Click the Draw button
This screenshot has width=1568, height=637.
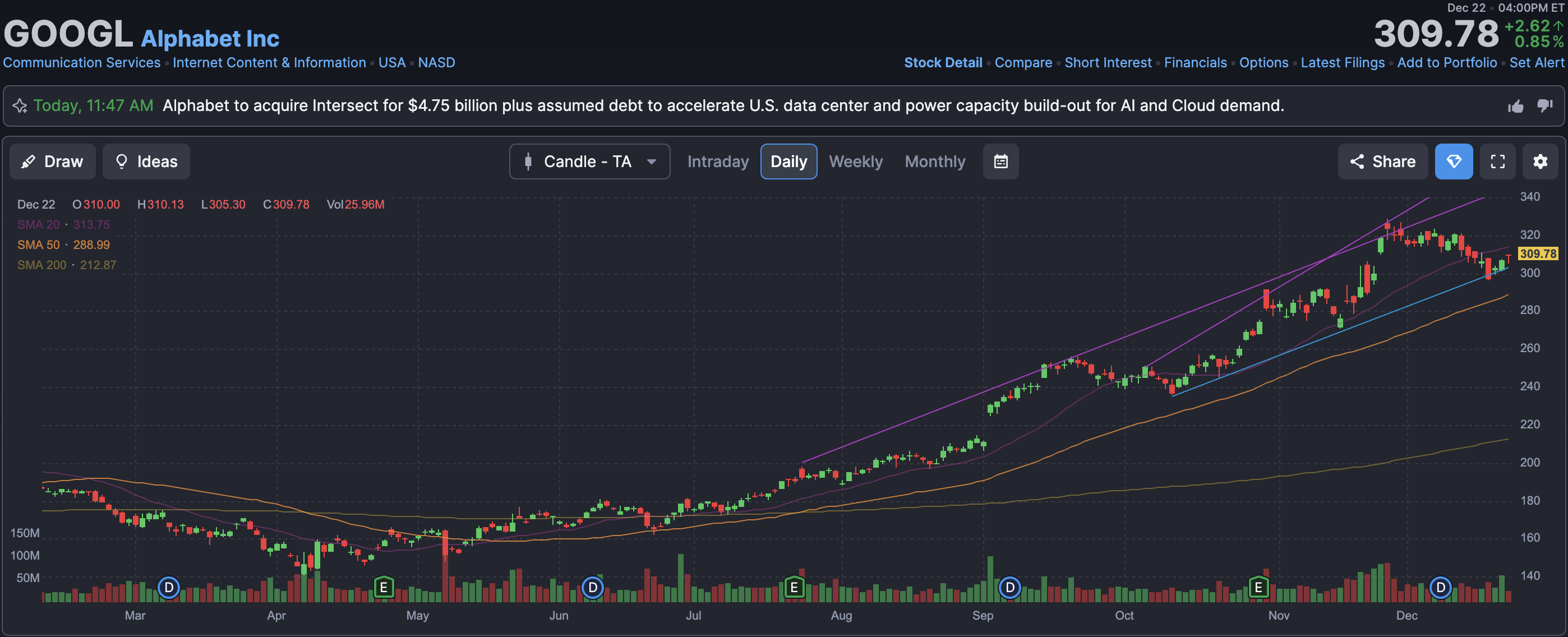52,161
